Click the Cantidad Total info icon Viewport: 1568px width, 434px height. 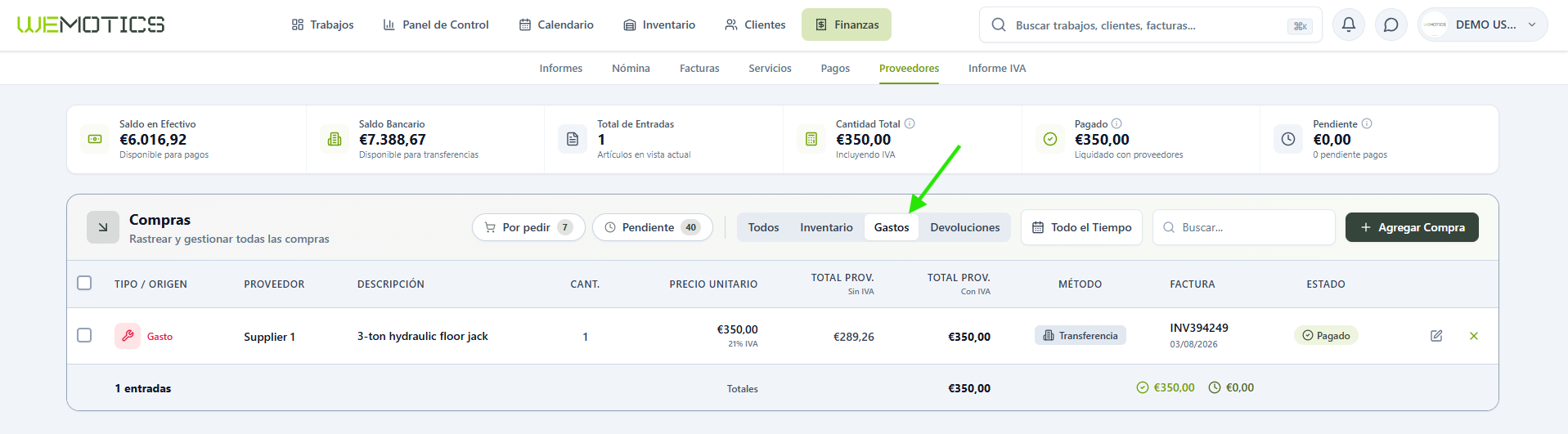point(910,123)
